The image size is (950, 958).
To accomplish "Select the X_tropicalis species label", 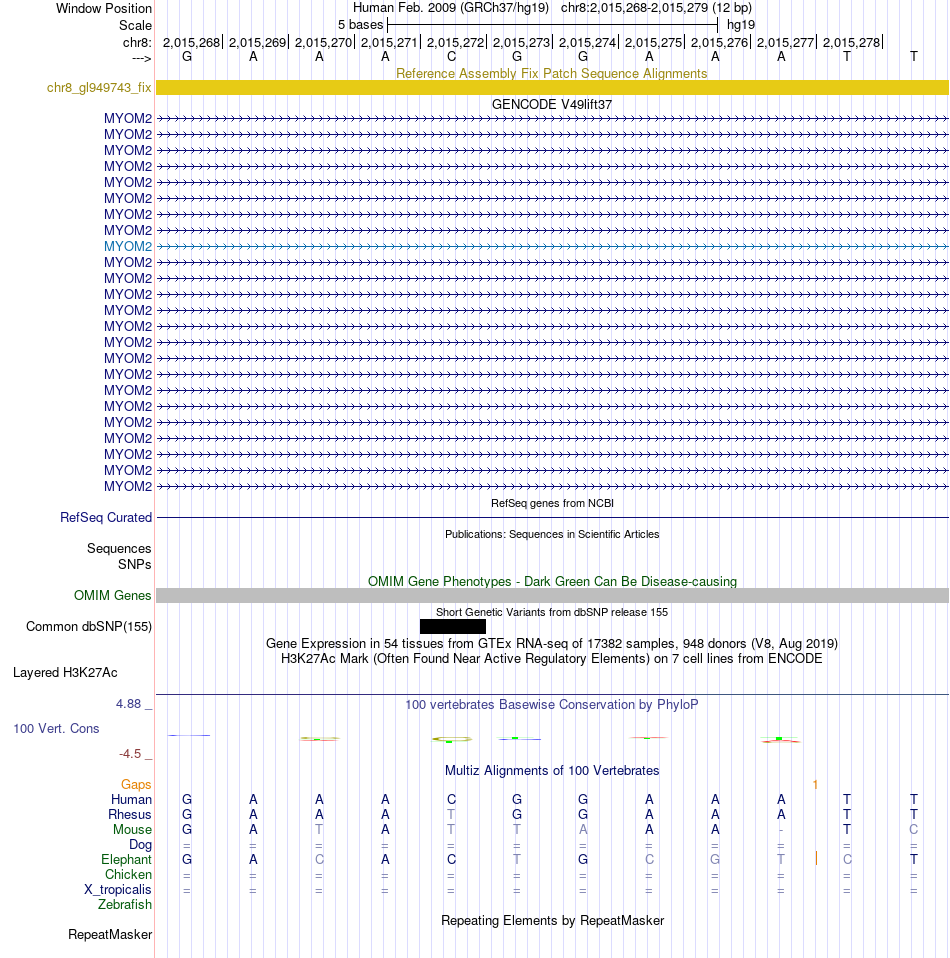I will click(118, 889).
